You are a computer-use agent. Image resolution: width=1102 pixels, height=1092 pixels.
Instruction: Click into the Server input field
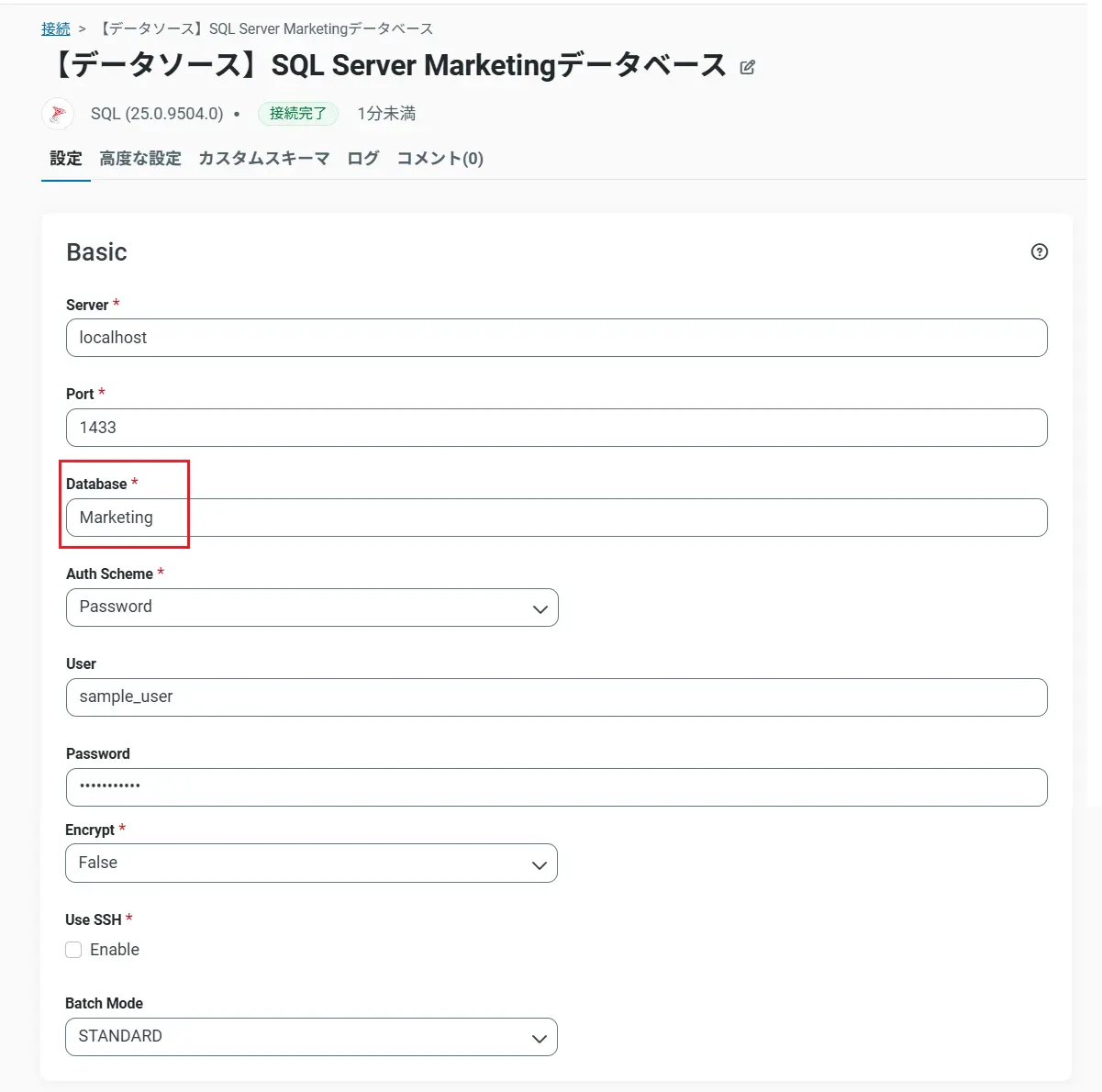556,338
